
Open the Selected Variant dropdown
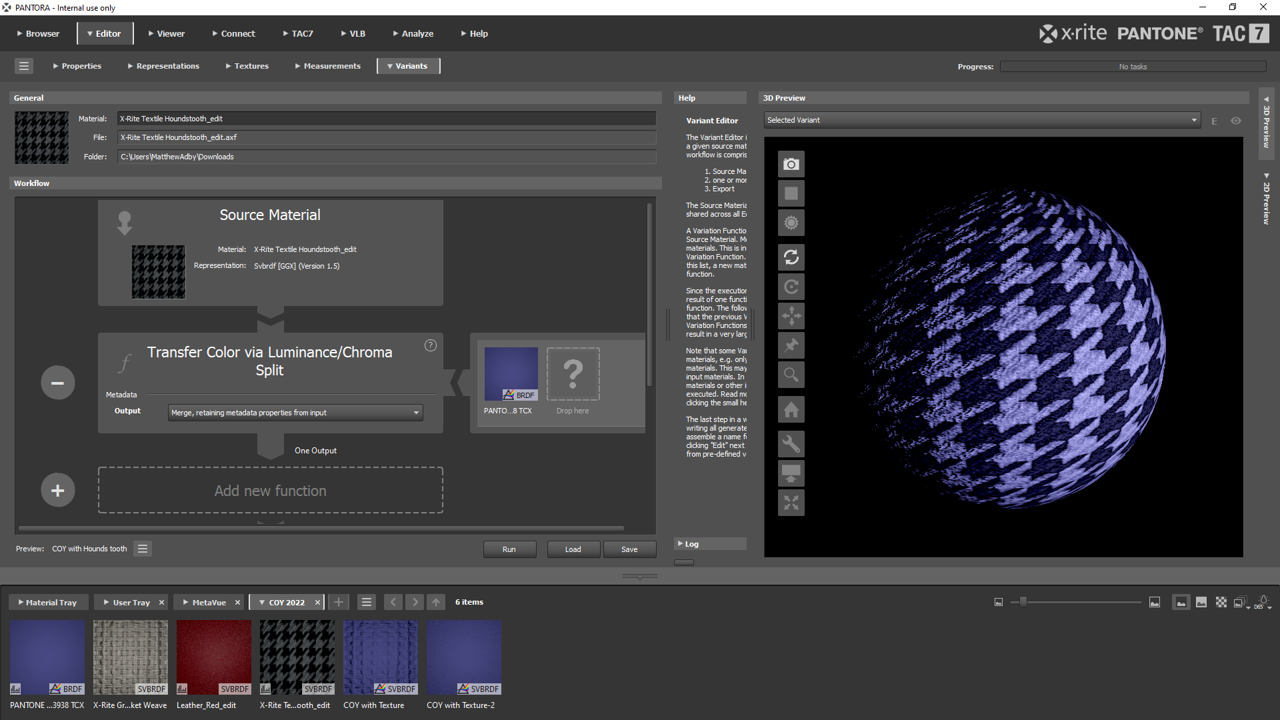(x=982, y=120)
